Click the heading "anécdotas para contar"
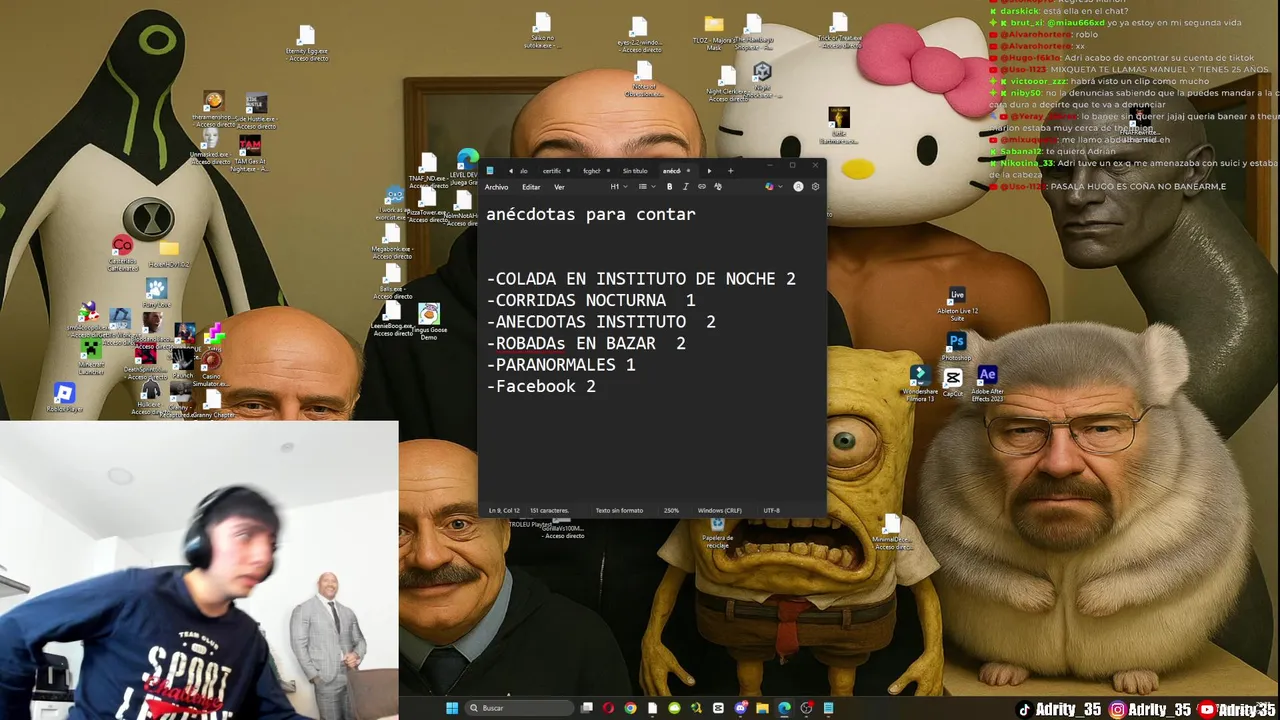Viewport: 1280px width, 720px height. (591, 214)
